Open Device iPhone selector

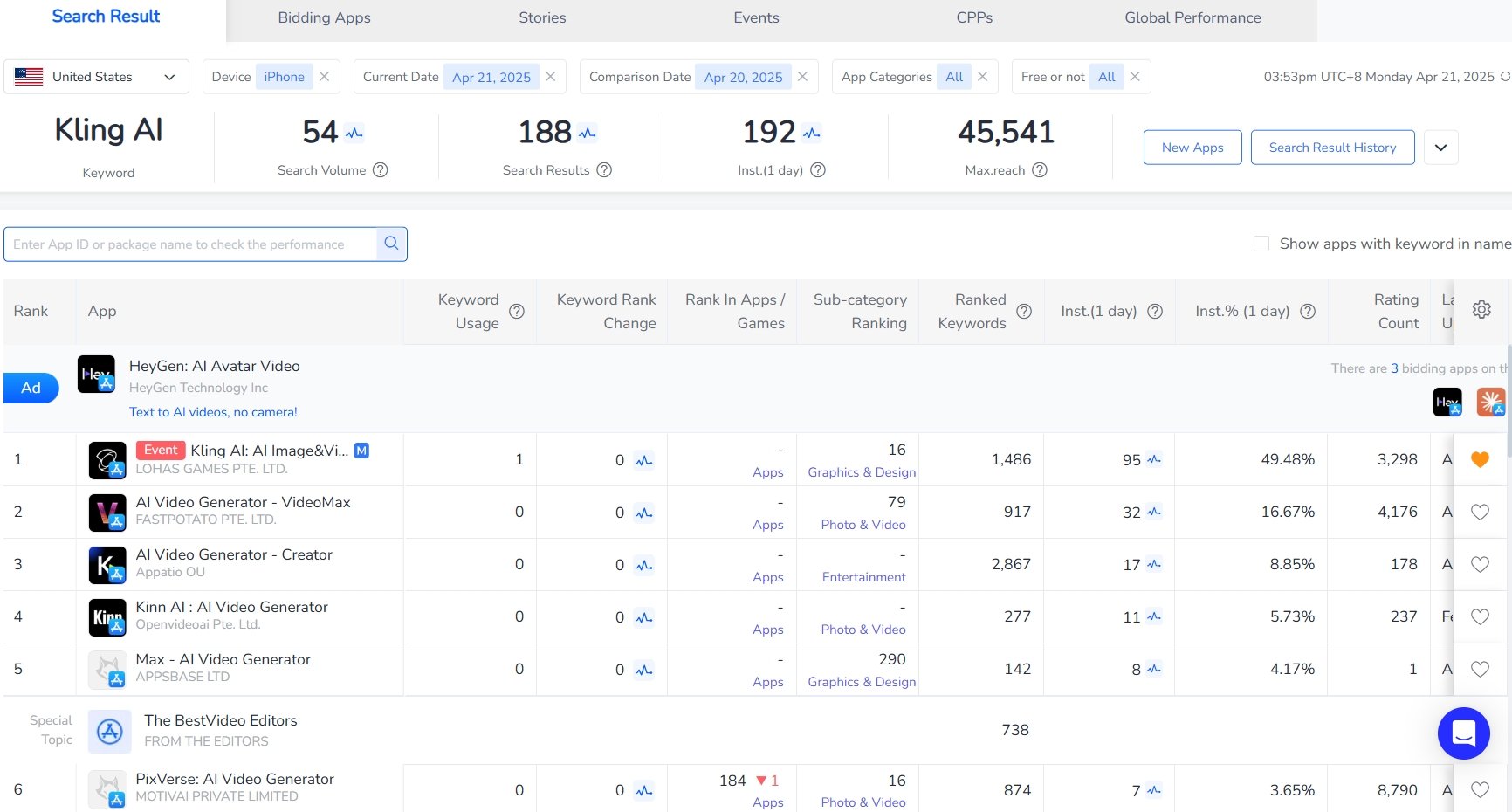[284, 77]
